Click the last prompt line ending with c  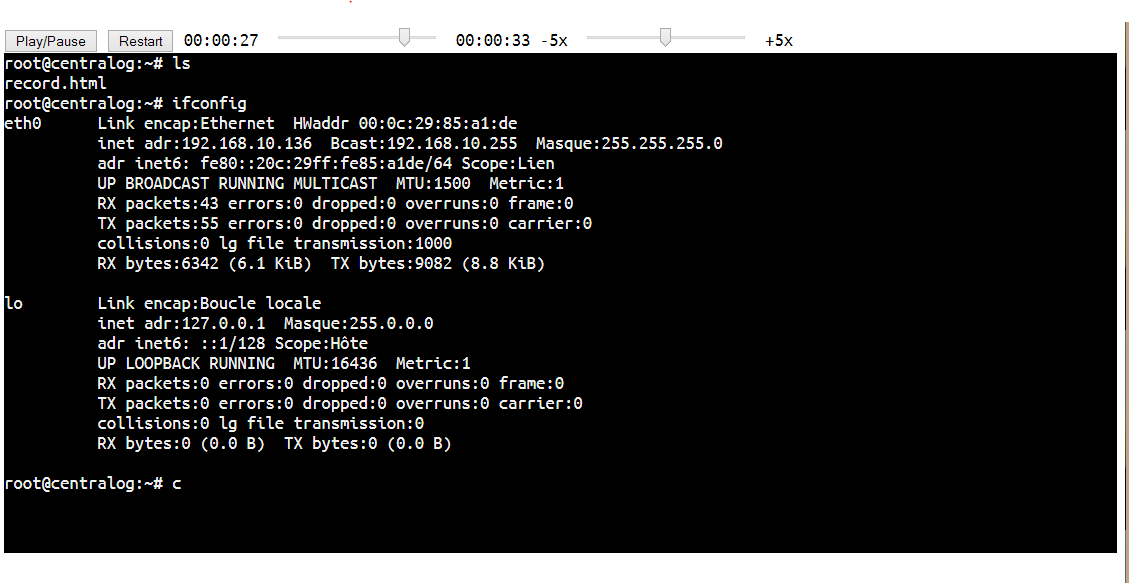[x=93, y=483]
